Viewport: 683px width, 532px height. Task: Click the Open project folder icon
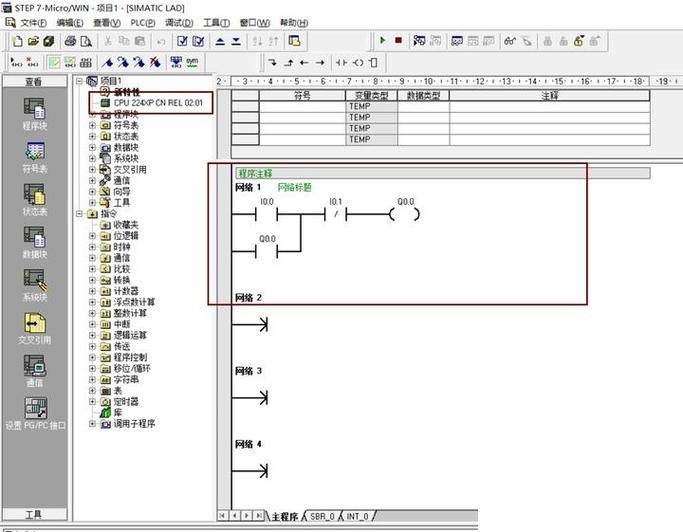[33, 41]
